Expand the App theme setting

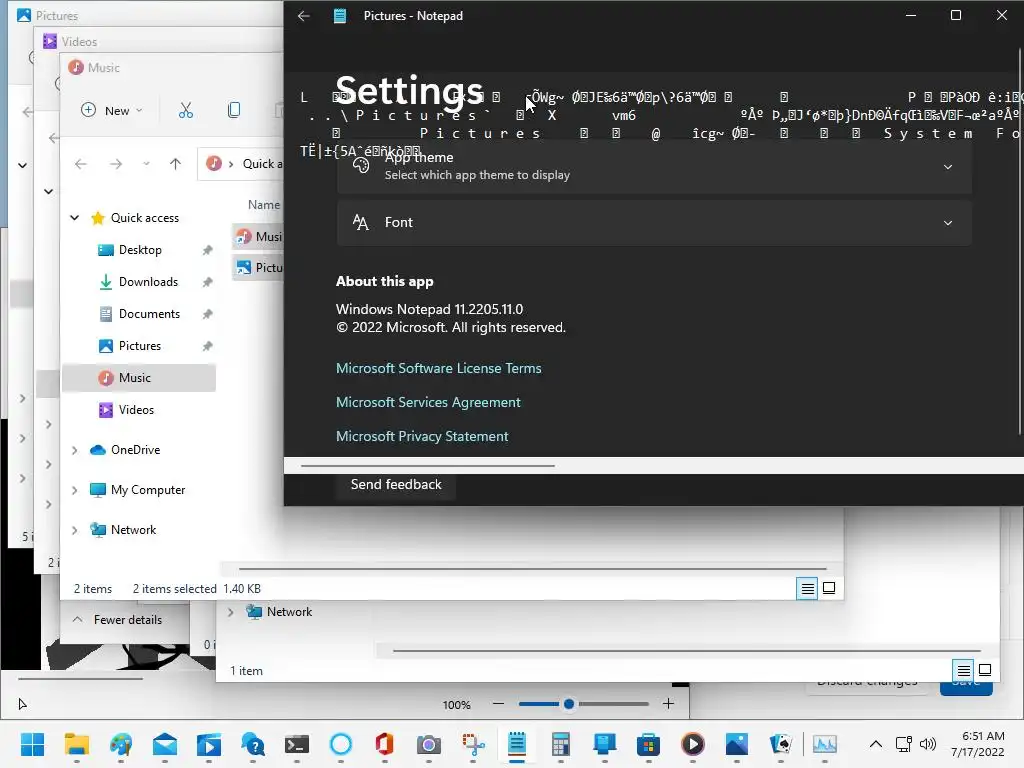[654, 166]
